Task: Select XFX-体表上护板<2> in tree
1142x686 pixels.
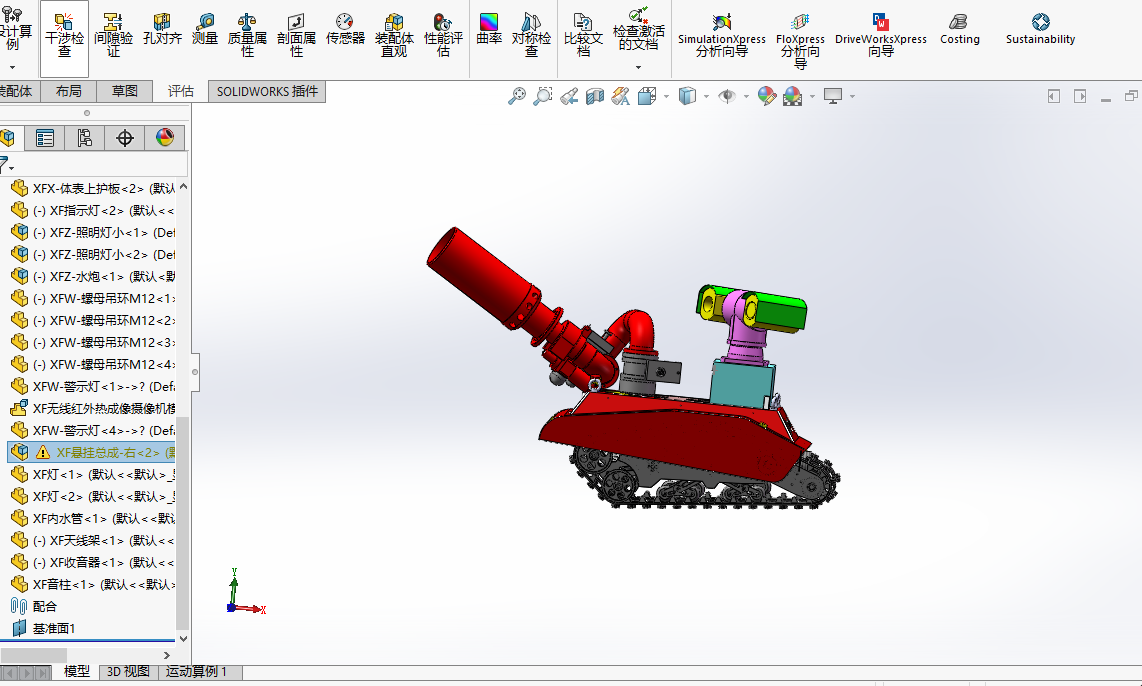Action: tap(91, 189)
